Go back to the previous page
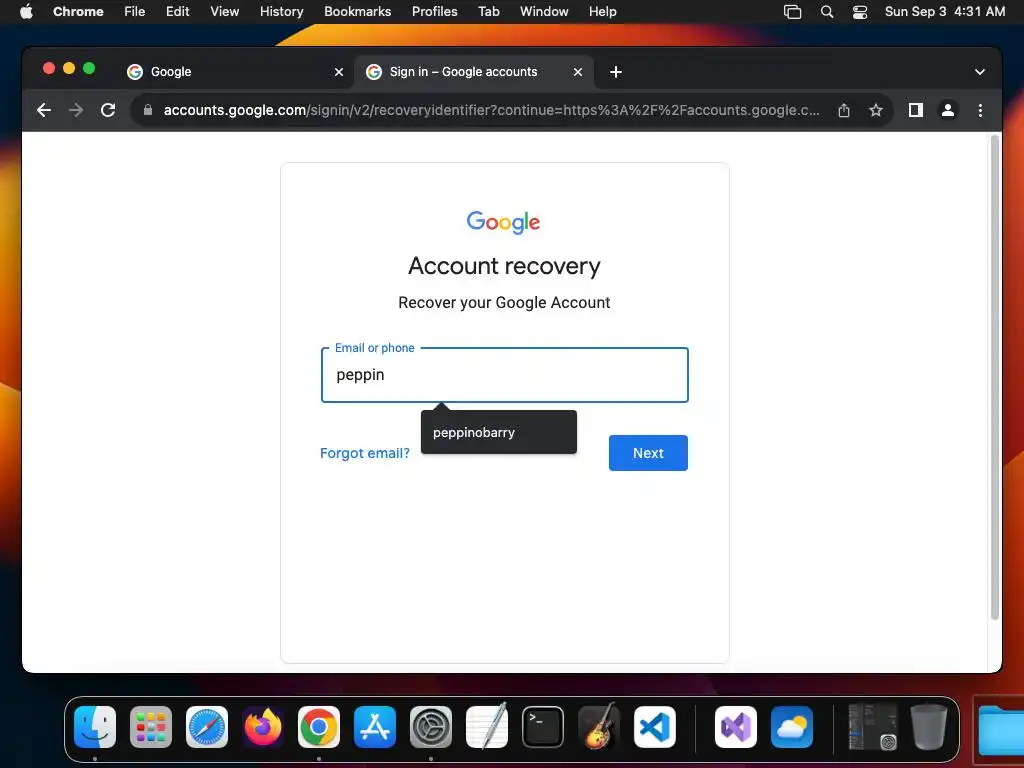 point(44,110)
